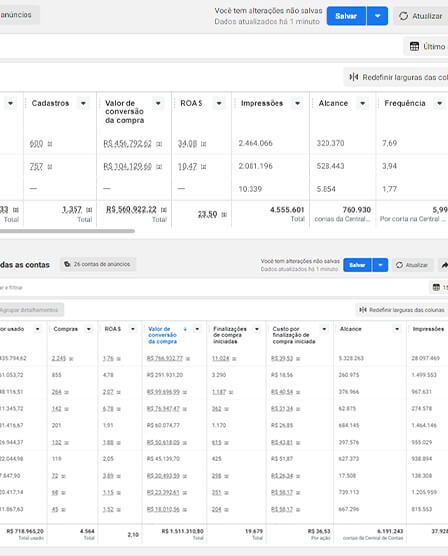Click the share arrow icon in lower toolbar
The height and width of the screenshot is (556, 448).
(x=444, y=265)
